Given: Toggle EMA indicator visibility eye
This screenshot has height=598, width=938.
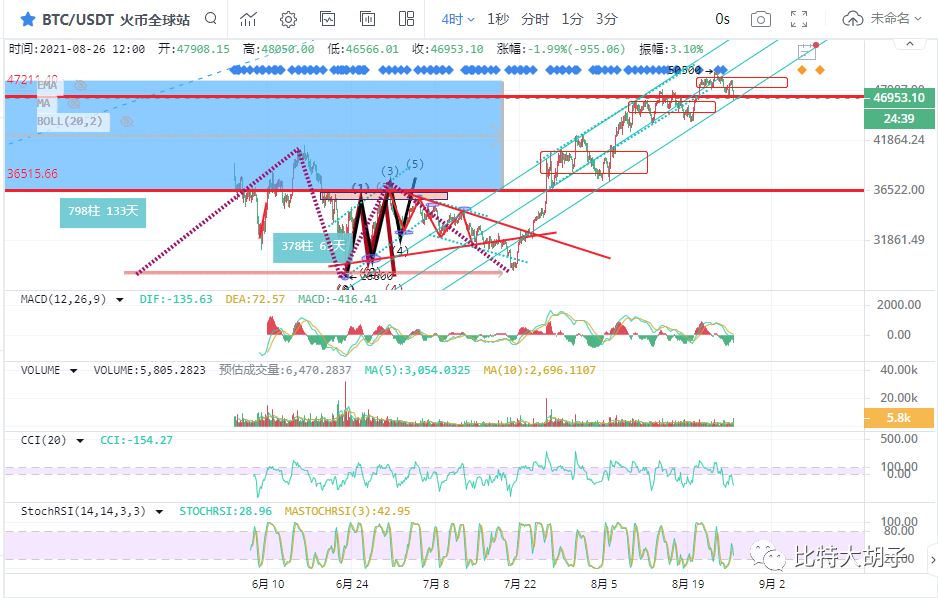Looking at the screenshot, I should point(80,87).
